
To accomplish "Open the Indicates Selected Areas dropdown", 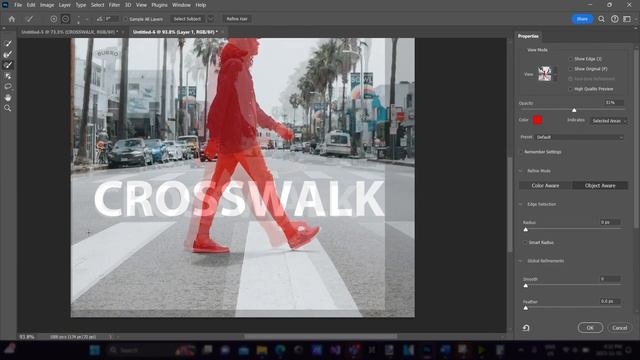I will pyautogui.click(x=609, y=121).
